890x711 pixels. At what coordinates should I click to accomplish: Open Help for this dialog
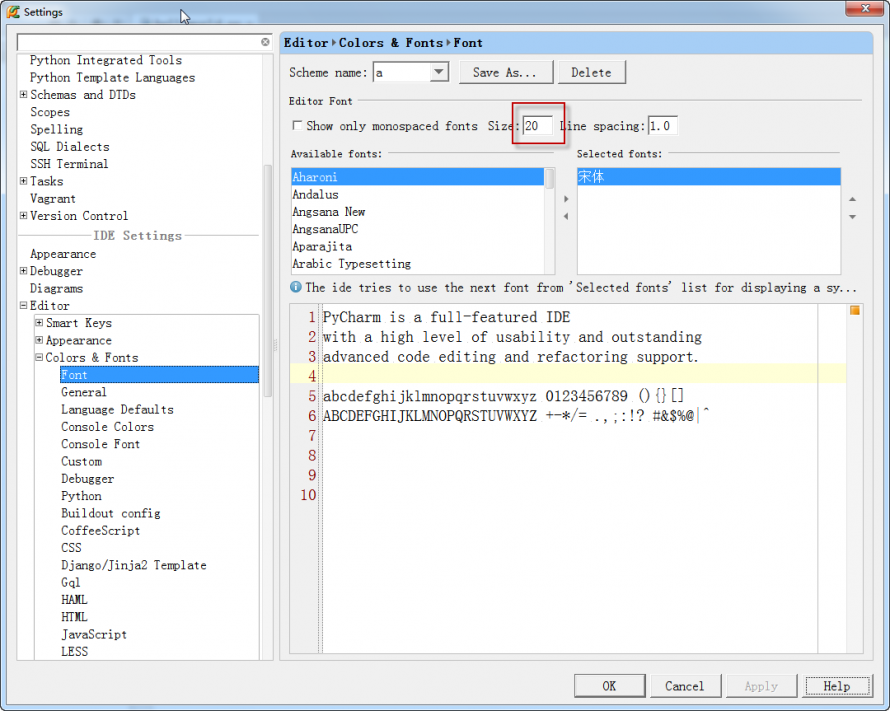pos(837,686)
